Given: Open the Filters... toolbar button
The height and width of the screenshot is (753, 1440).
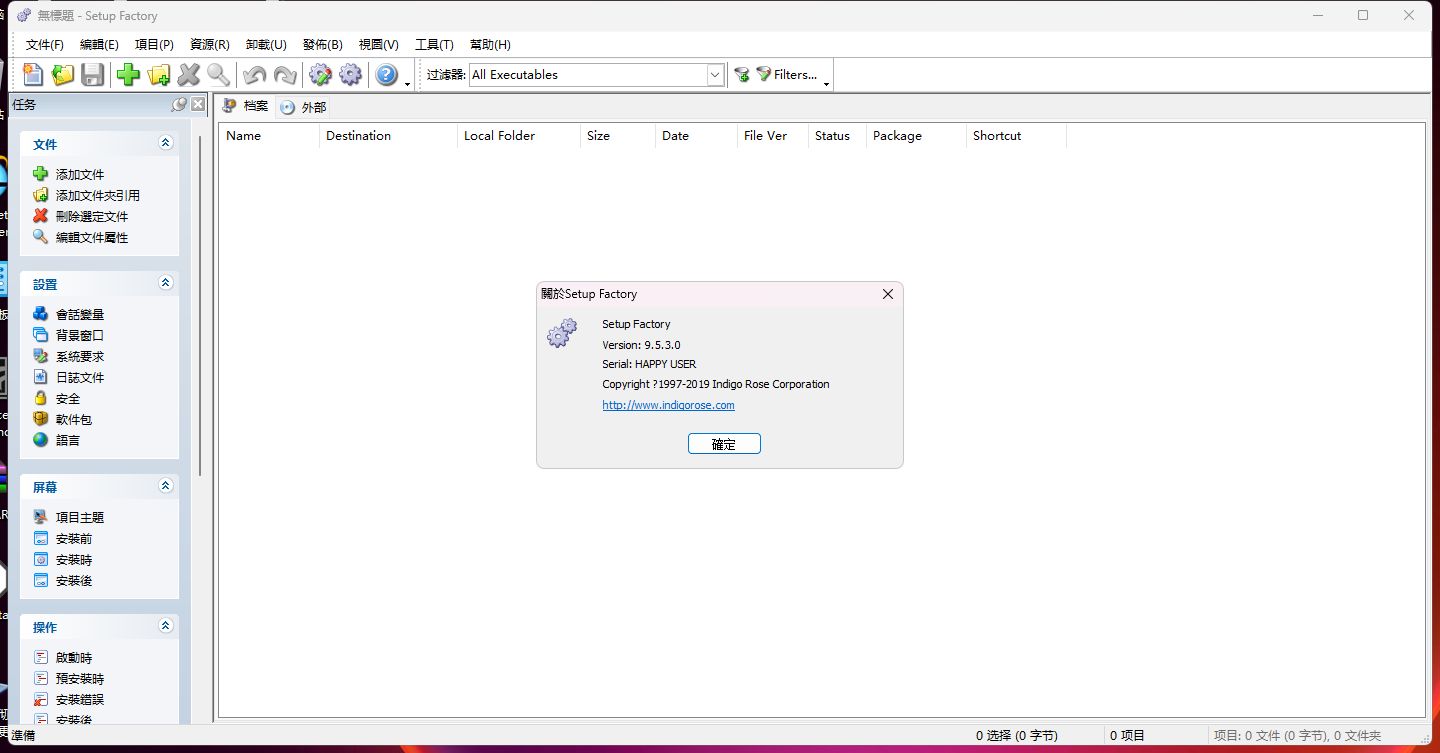Looking at the screenshot, I should (786, 75).
